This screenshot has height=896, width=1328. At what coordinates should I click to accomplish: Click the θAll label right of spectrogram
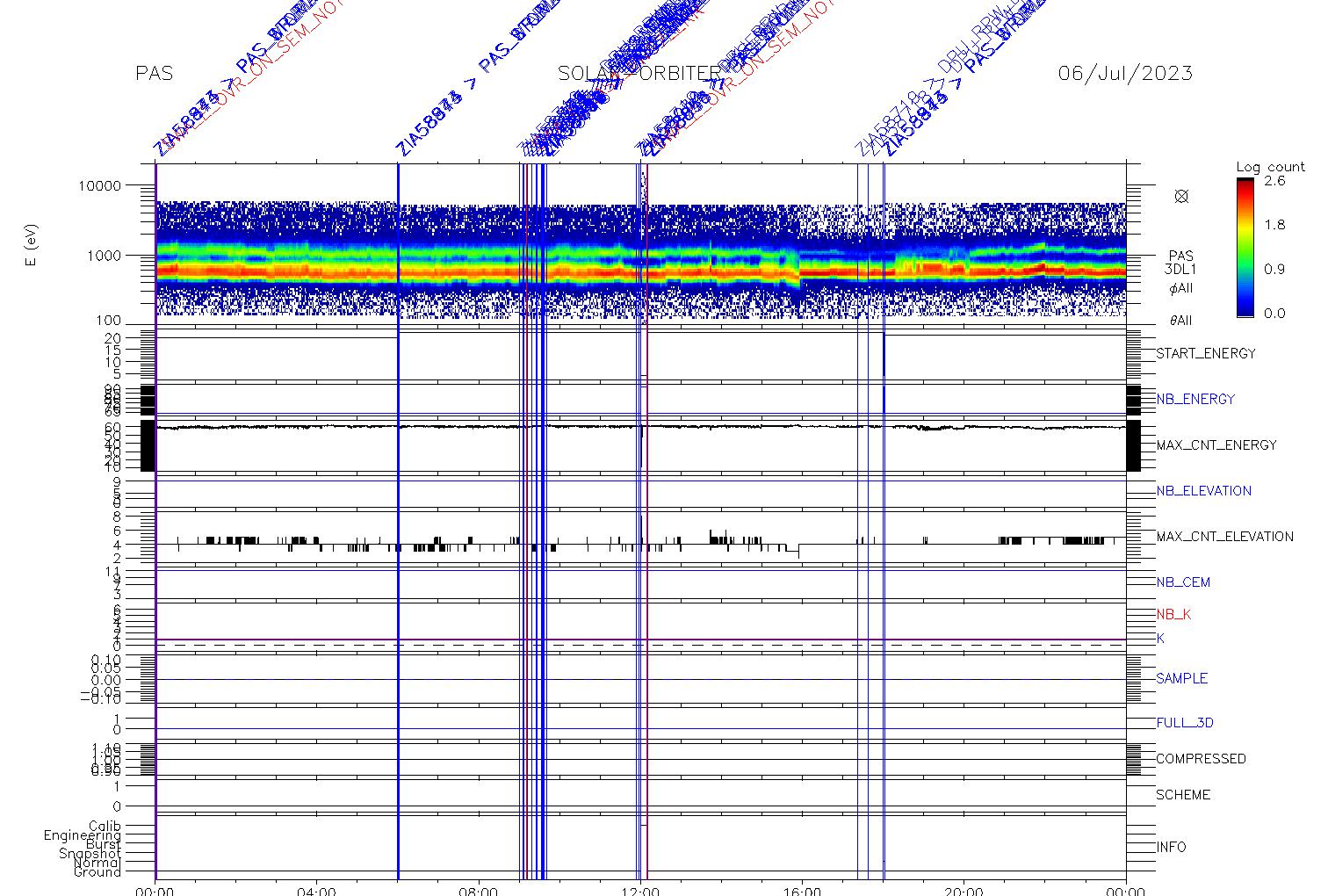point(1180,321)
